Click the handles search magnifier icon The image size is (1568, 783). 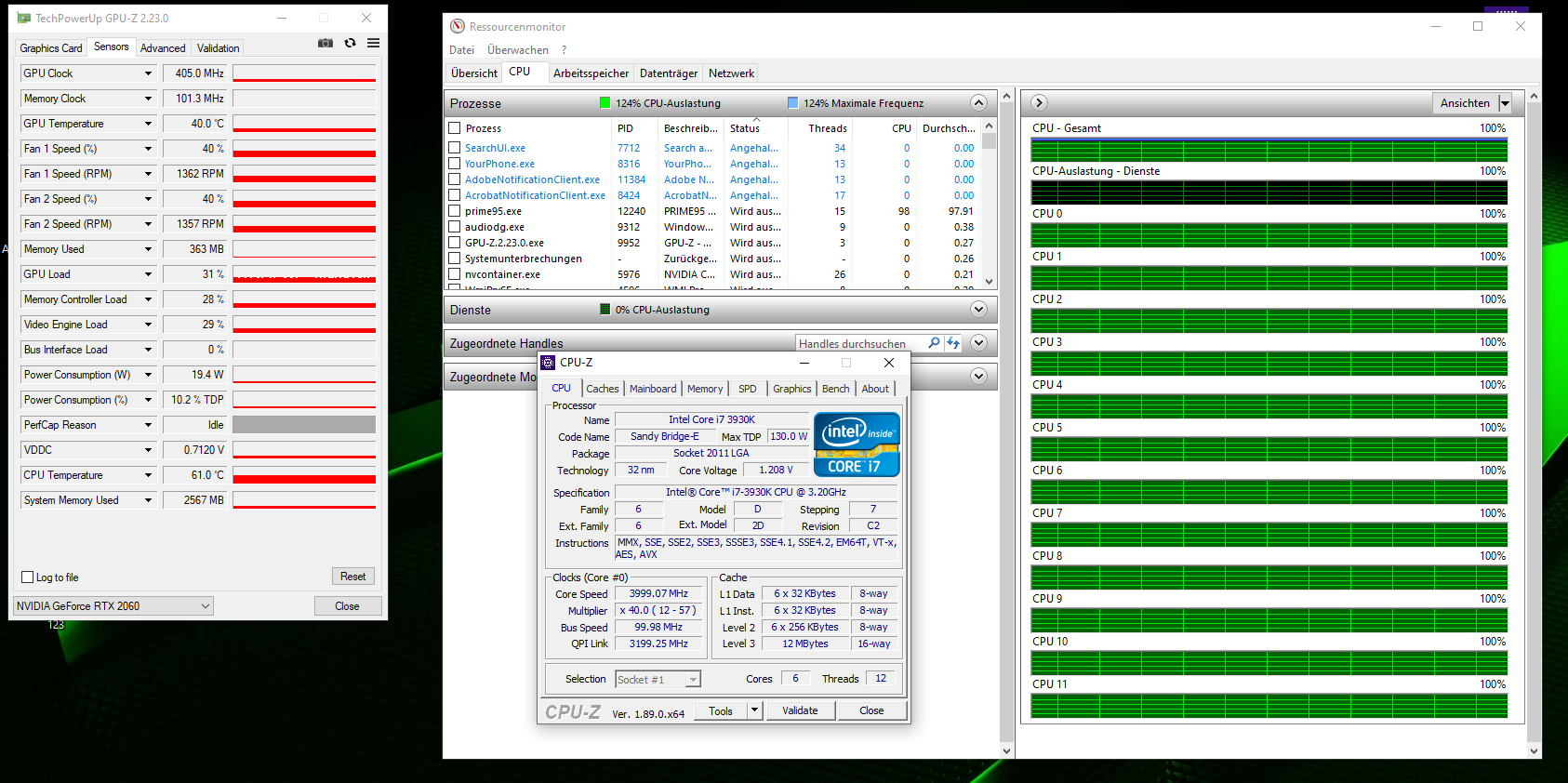pyautogui.click(x=934, y=343)
